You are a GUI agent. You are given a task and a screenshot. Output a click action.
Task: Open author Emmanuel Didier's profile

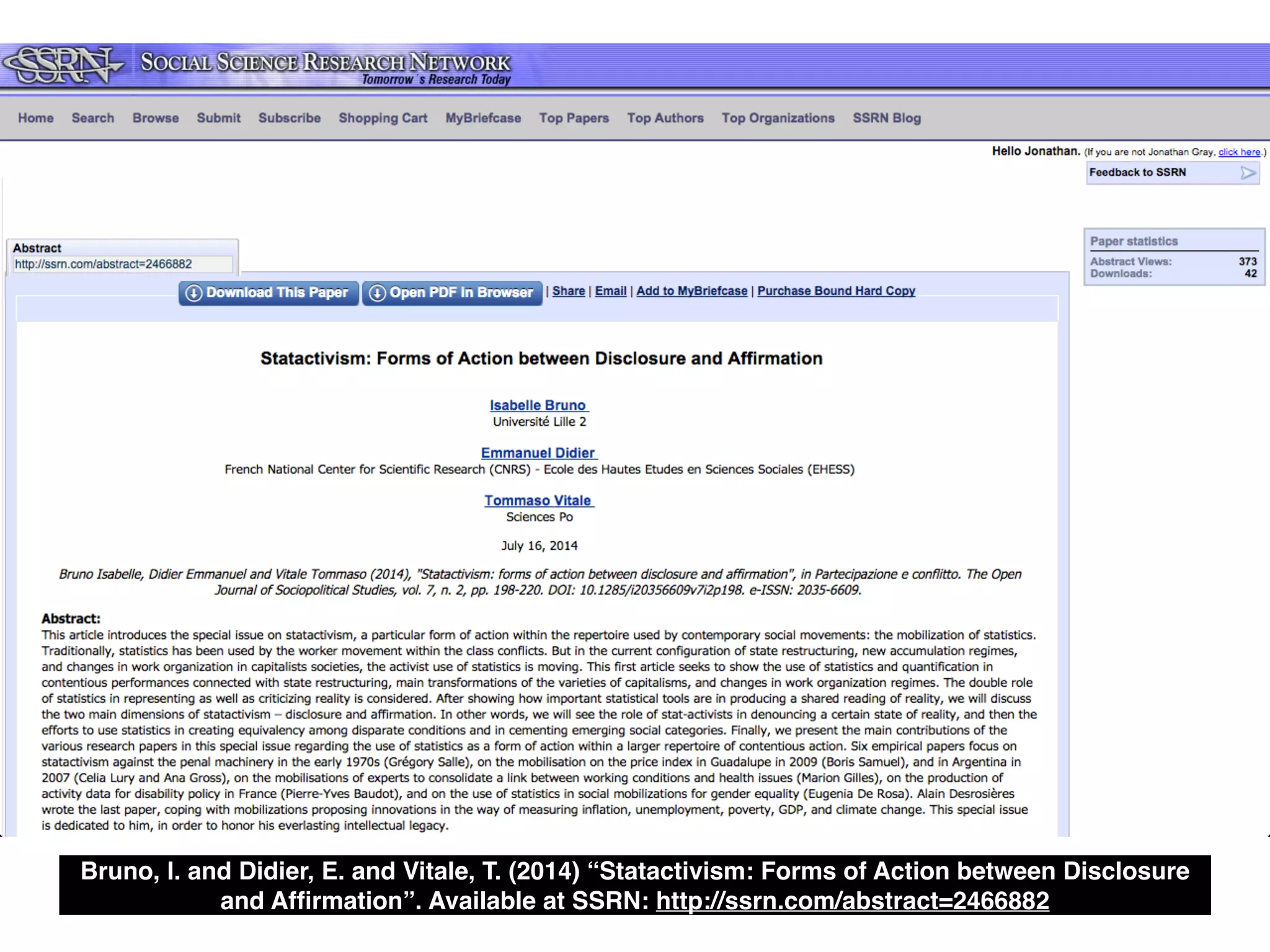538,453
